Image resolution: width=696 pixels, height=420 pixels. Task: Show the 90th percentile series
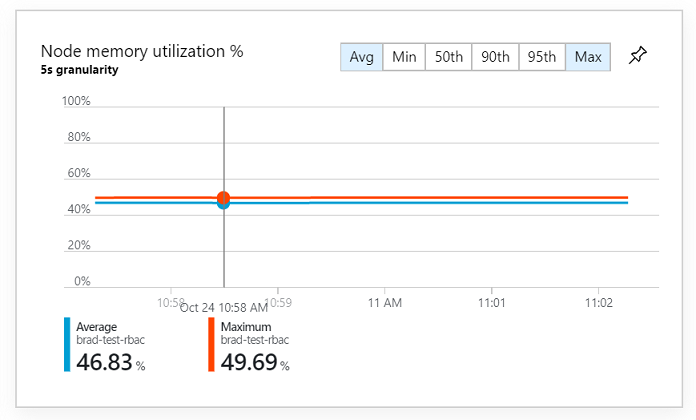coord(495,57)
